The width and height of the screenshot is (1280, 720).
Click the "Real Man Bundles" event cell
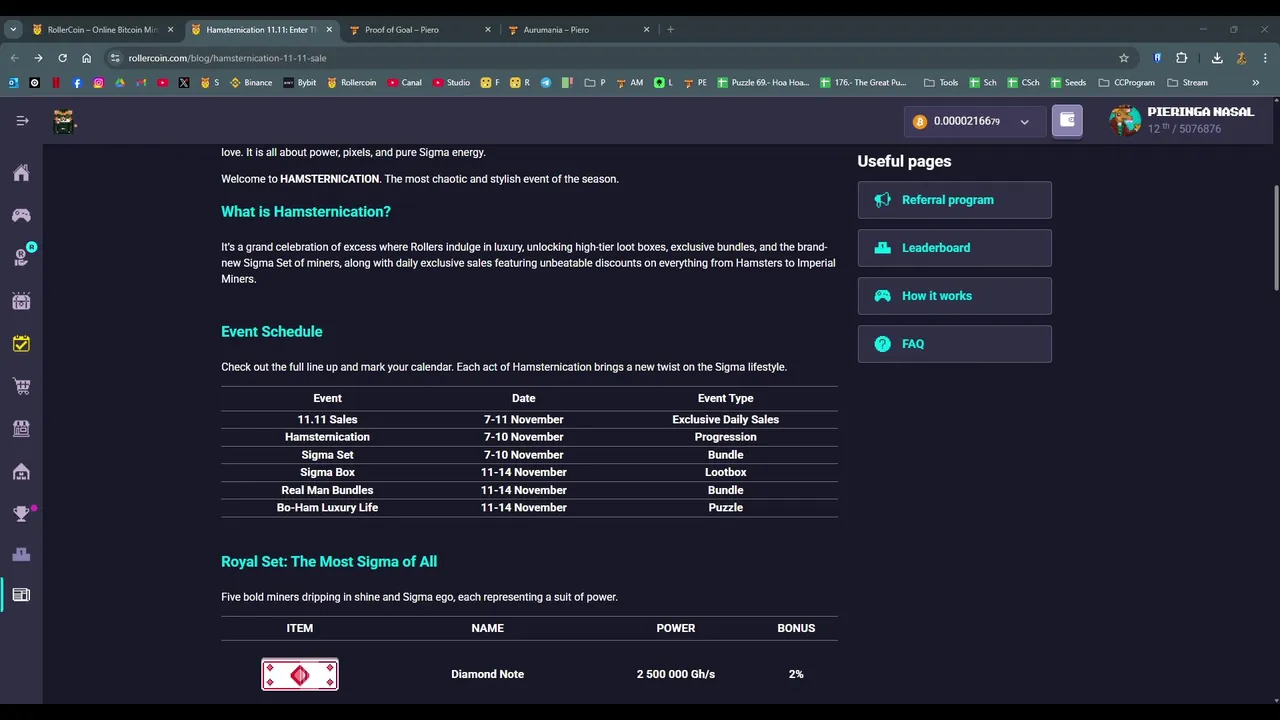[x=327, y=490]
